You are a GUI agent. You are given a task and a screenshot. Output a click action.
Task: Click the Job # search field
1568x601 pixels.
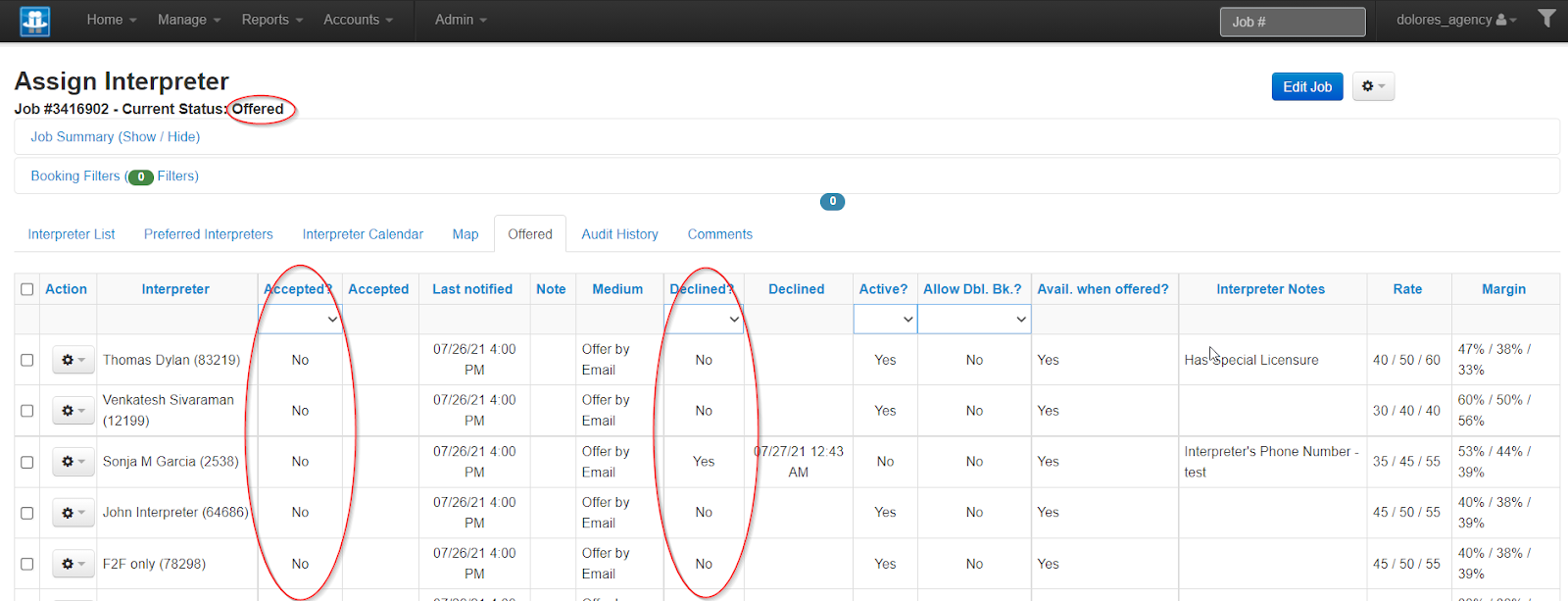pyautogui.click(x=1292, y=22)
